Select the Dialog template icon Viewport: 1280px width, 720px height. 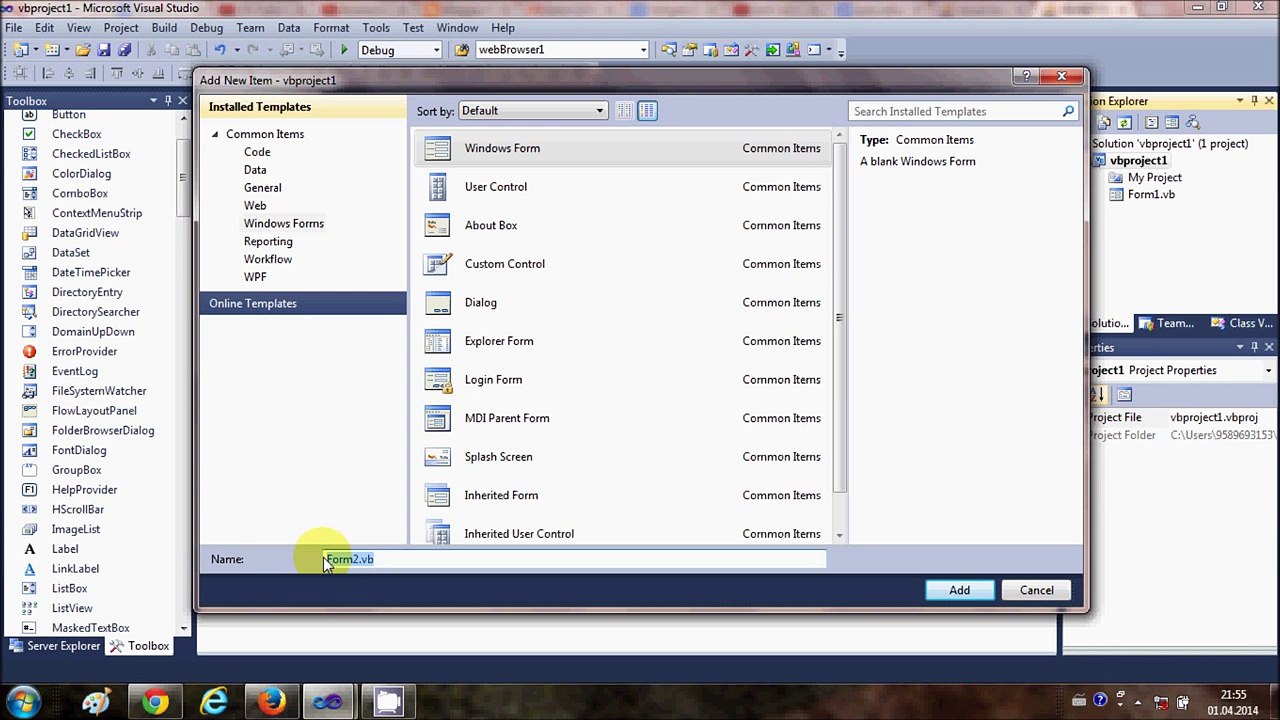(437, 302)
